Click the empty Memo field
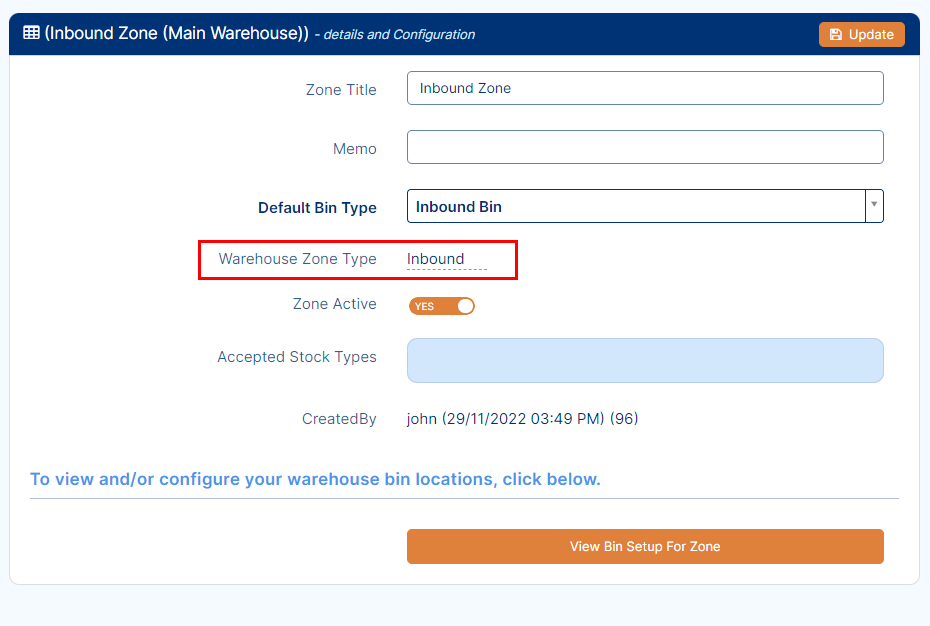The height and width of the screenshot is (626, 930). (645, 147)
